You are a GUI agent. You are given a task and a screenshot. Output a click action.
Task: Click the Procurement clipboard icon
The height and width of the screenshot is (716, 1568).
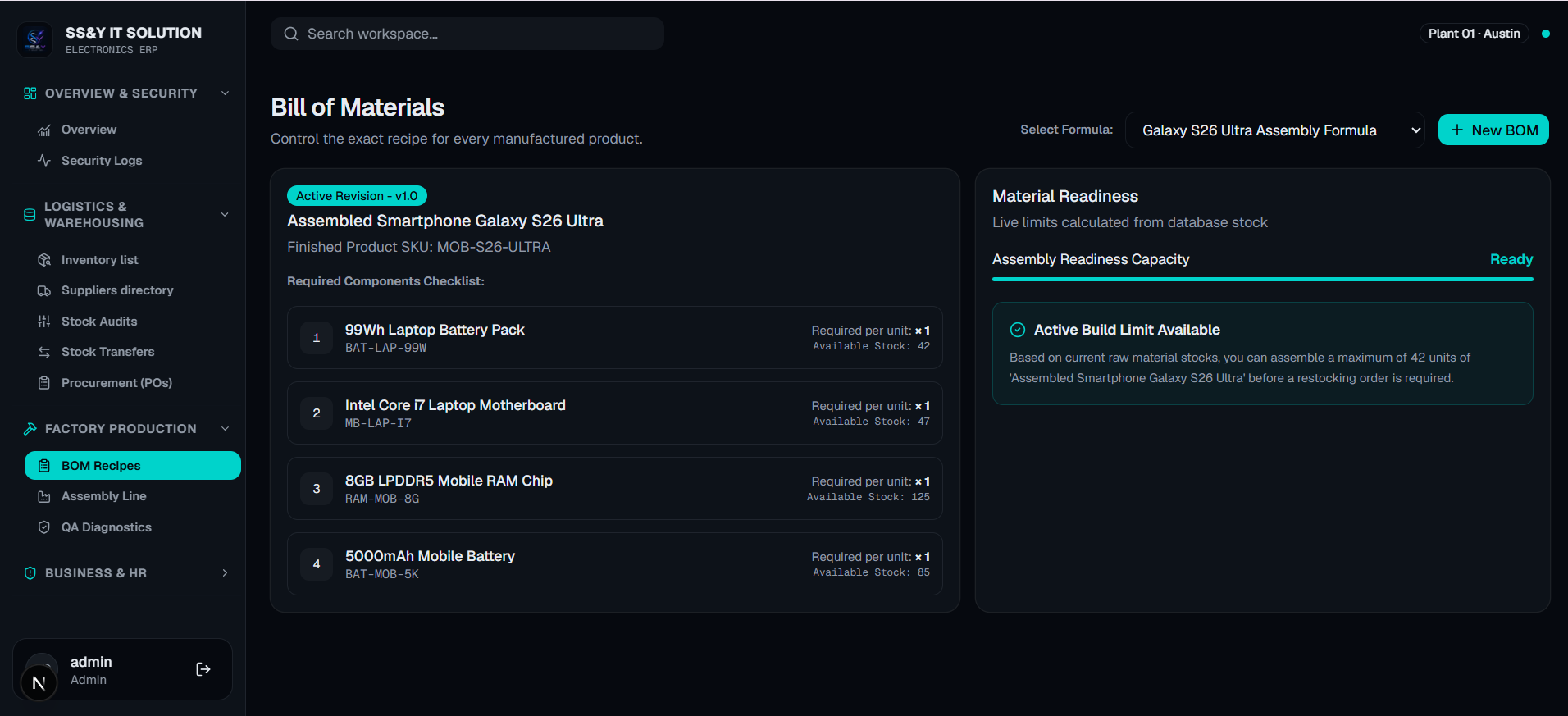[44, 383]
